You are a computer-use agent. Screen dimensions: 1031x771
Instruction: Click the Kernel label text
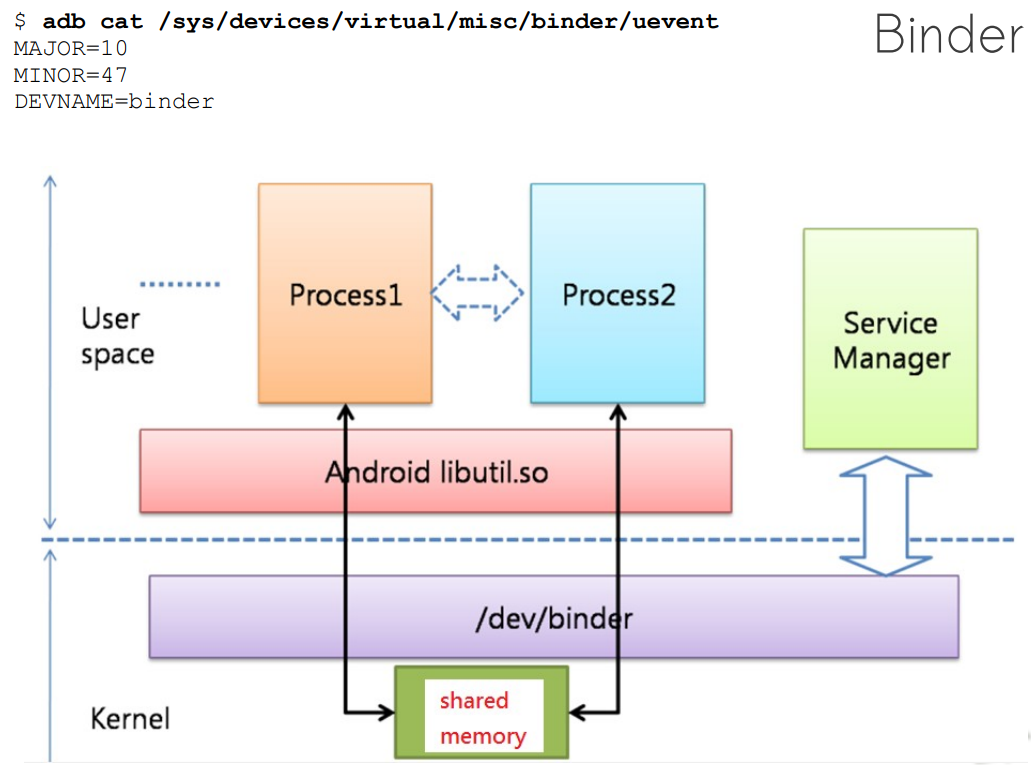(x=130, y=718)
